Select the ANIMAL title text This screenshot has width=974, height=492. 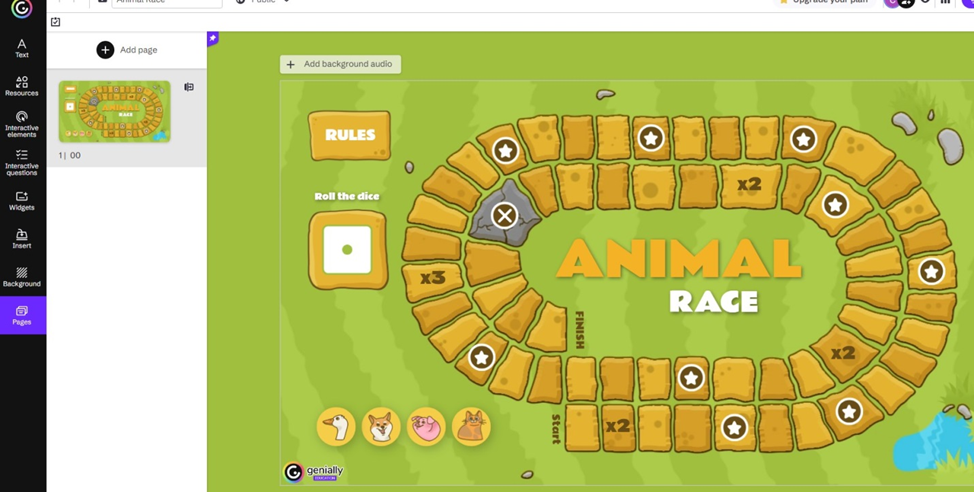tap(679, 258)
